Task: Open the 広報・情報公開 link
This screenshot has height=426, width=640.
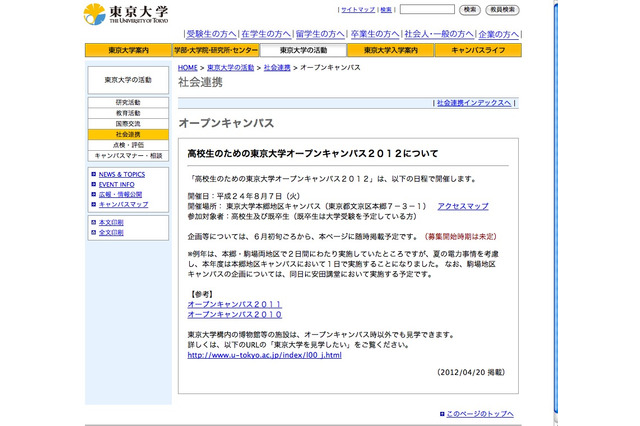Action: coord(120,194)
